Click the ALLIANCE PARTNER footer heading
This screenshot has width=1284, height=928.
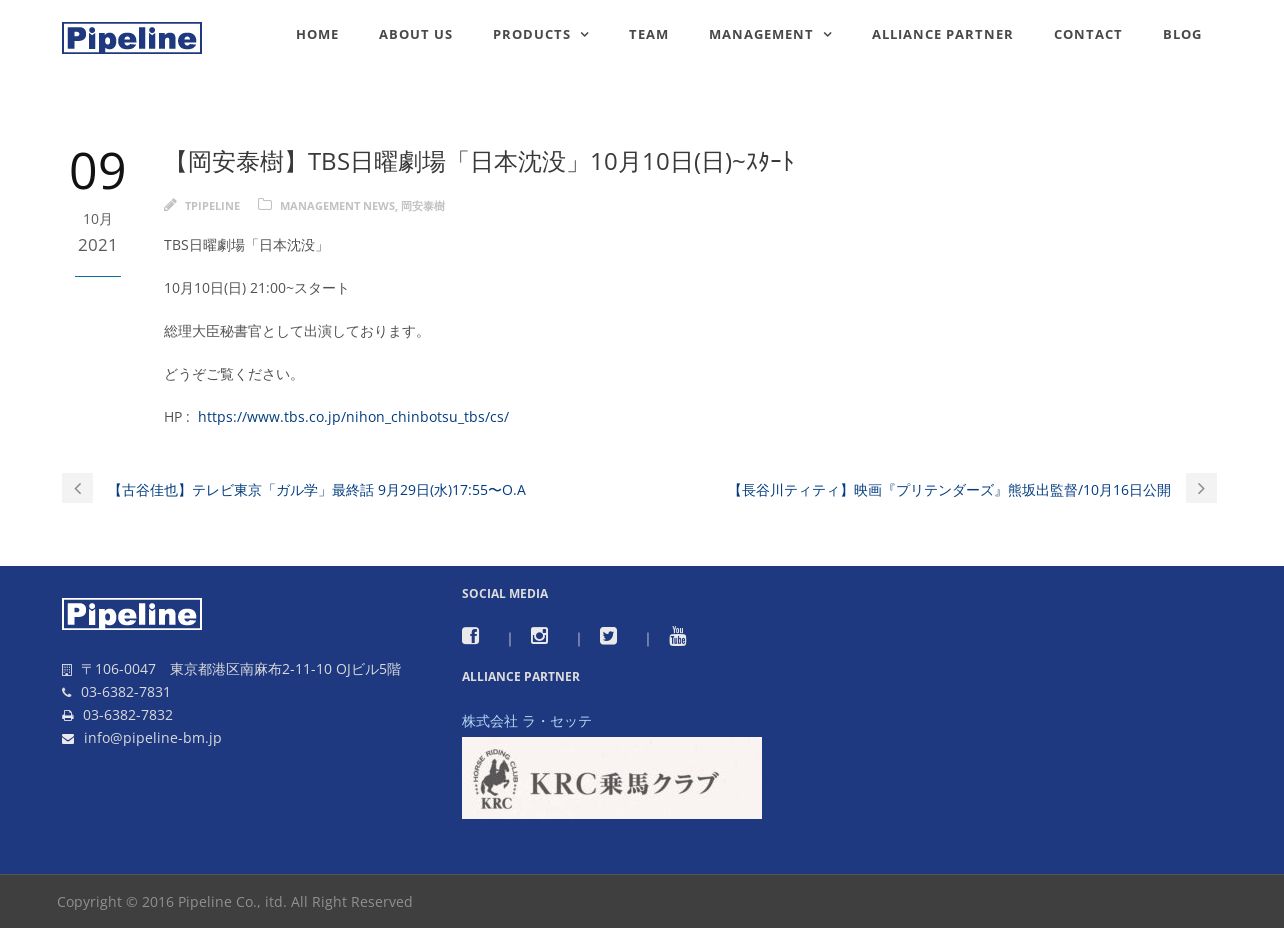(x=521, y=677)
